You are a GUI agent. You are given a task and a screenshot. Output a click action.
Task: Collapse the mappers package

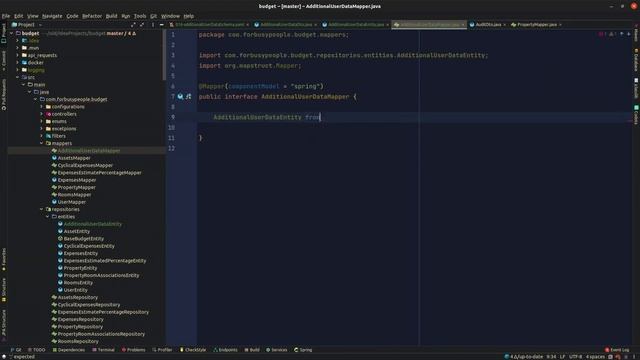(42, 143)
